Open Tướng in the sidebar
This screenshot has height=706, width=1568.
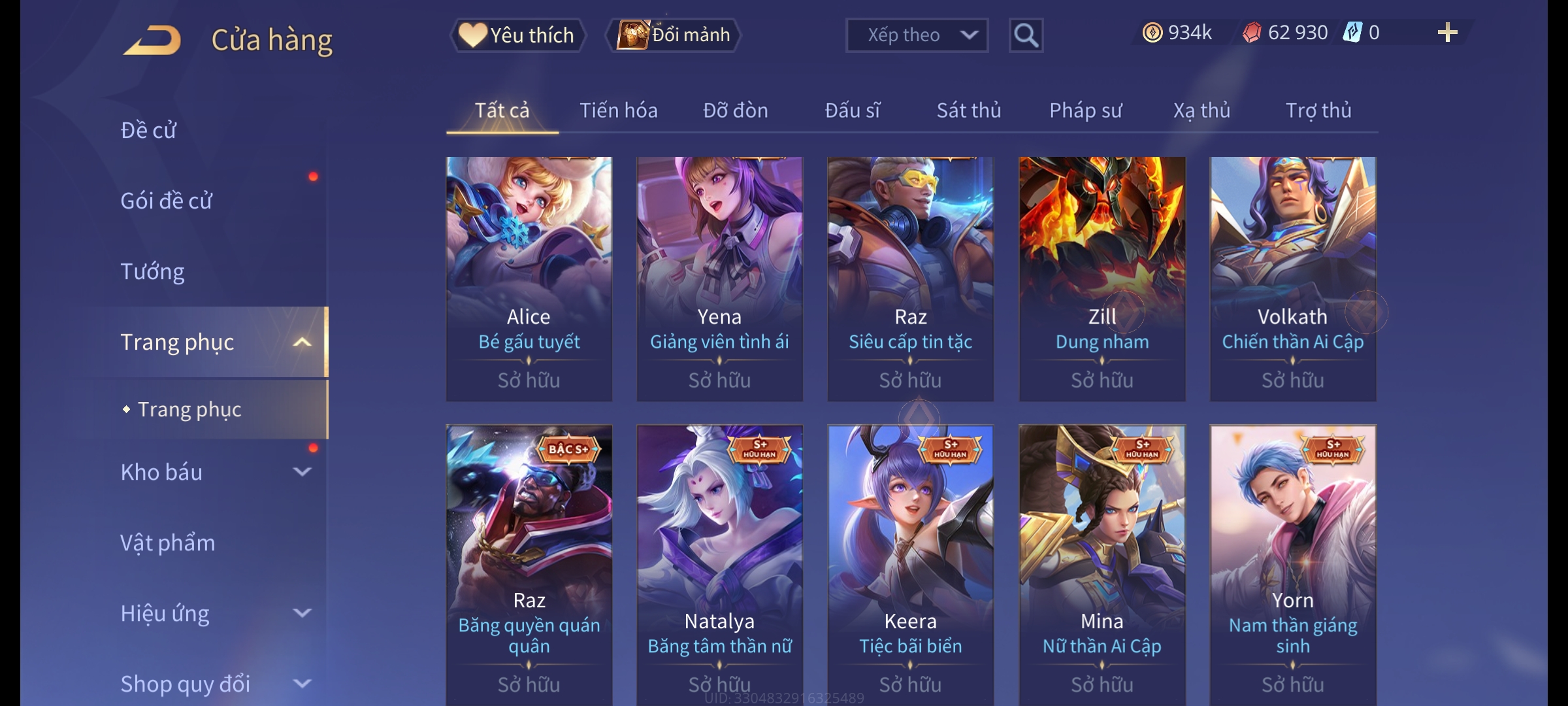coord(152,271)
